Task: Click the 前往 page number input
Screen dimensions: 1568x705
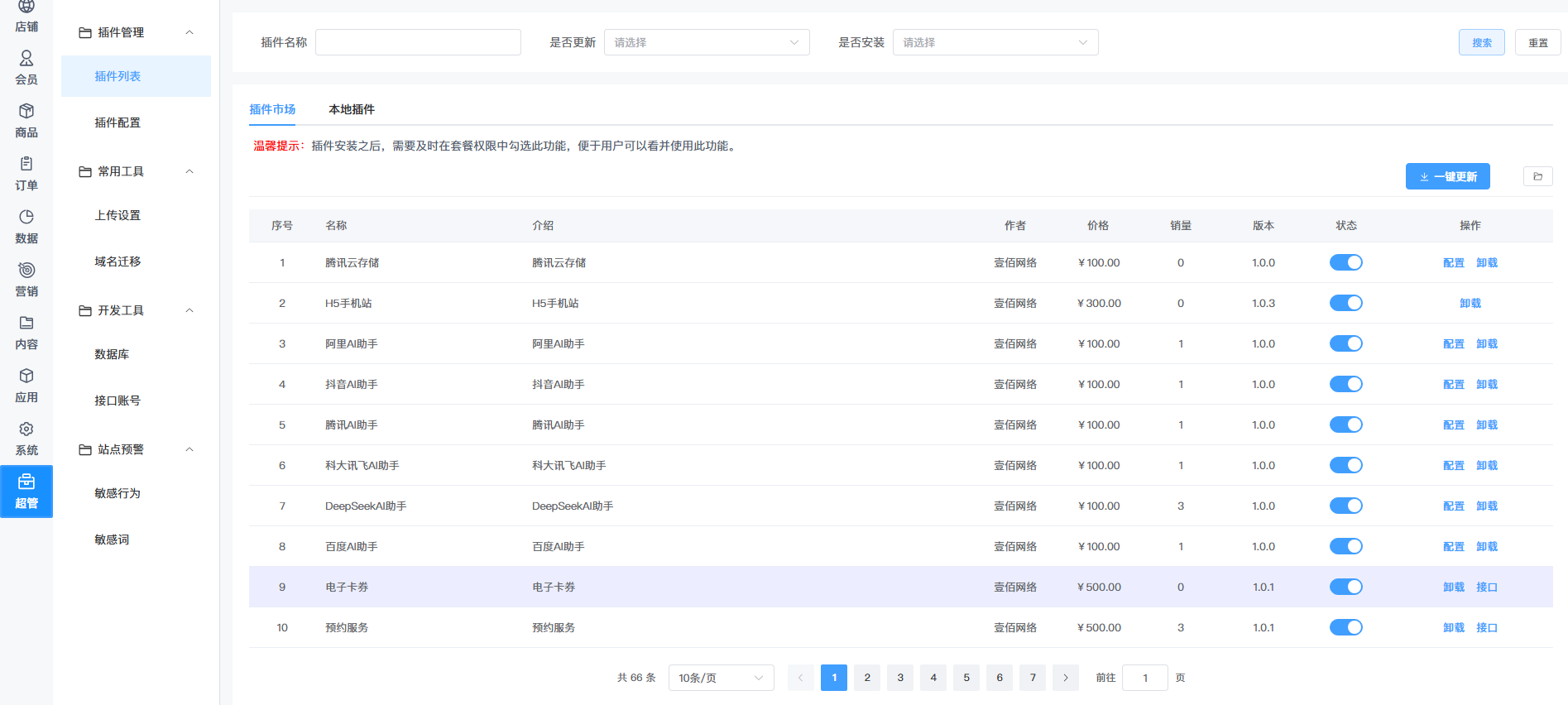Action: [1145, 678]
